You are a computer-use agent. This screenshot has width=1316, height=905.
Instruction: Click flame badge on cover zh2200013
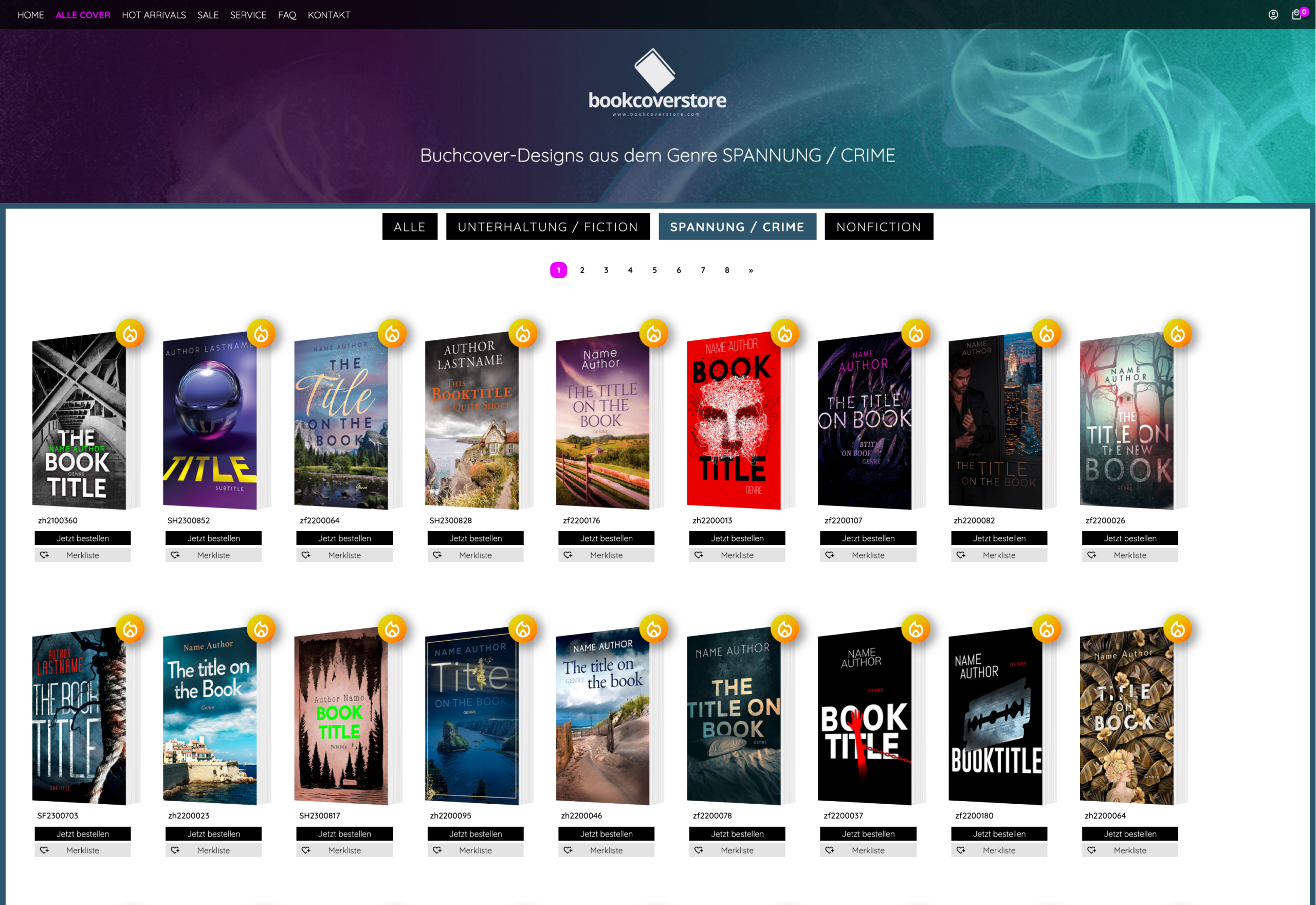point(784,333)
